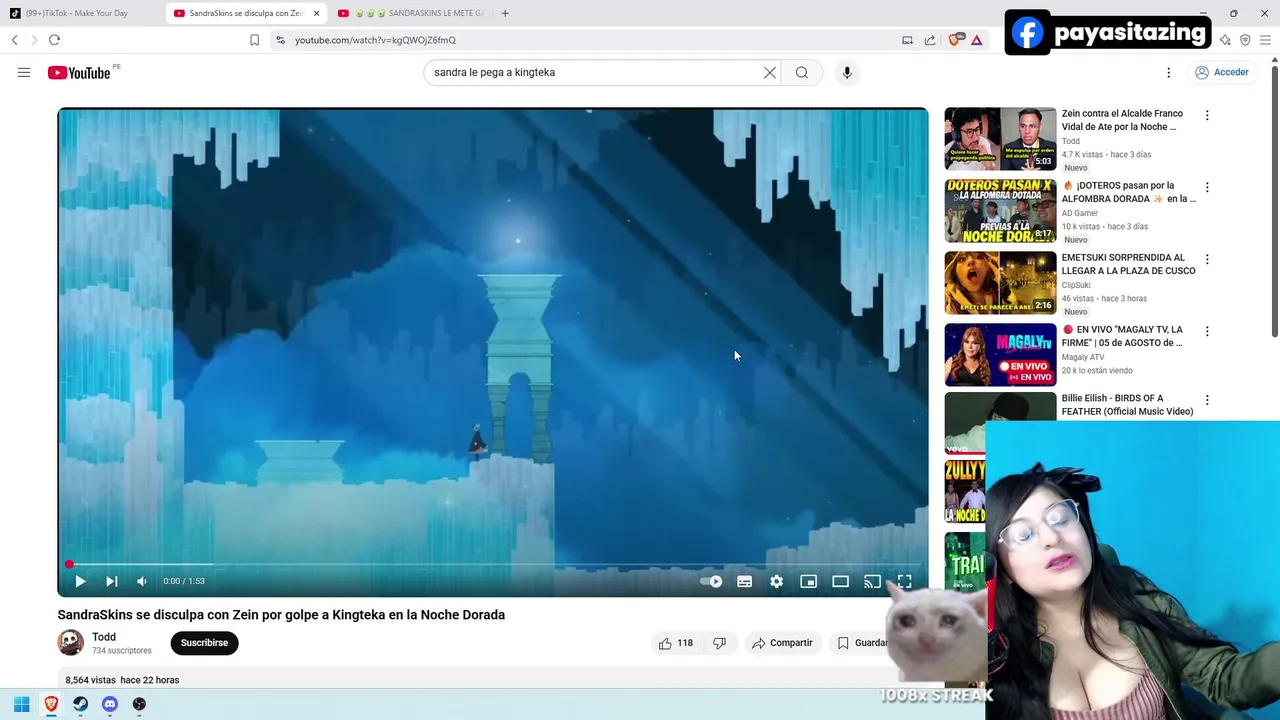1280x720 pixels.
Task: Open options for DOTEROS pasan video
Action: [1207, 187]
